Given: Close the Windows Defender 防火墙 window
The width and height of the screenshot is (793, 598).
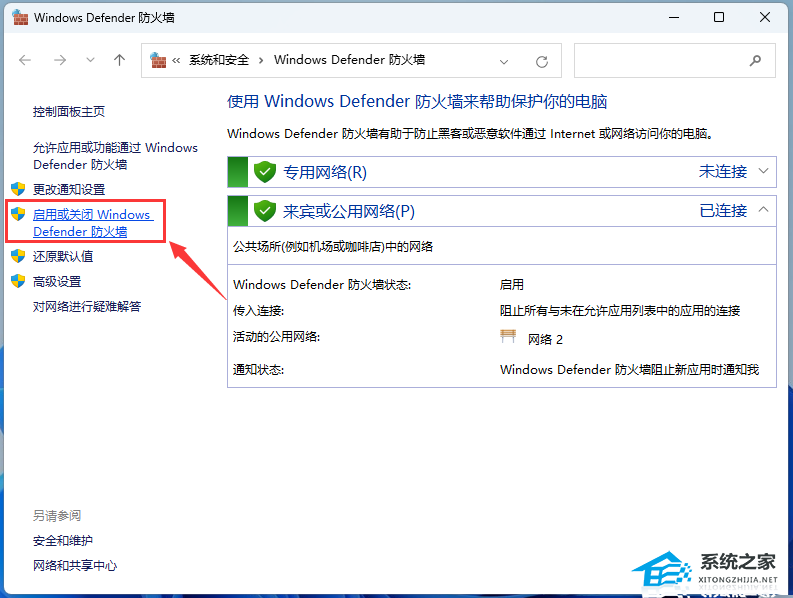Looking at the screenshot, I should 765,17.
